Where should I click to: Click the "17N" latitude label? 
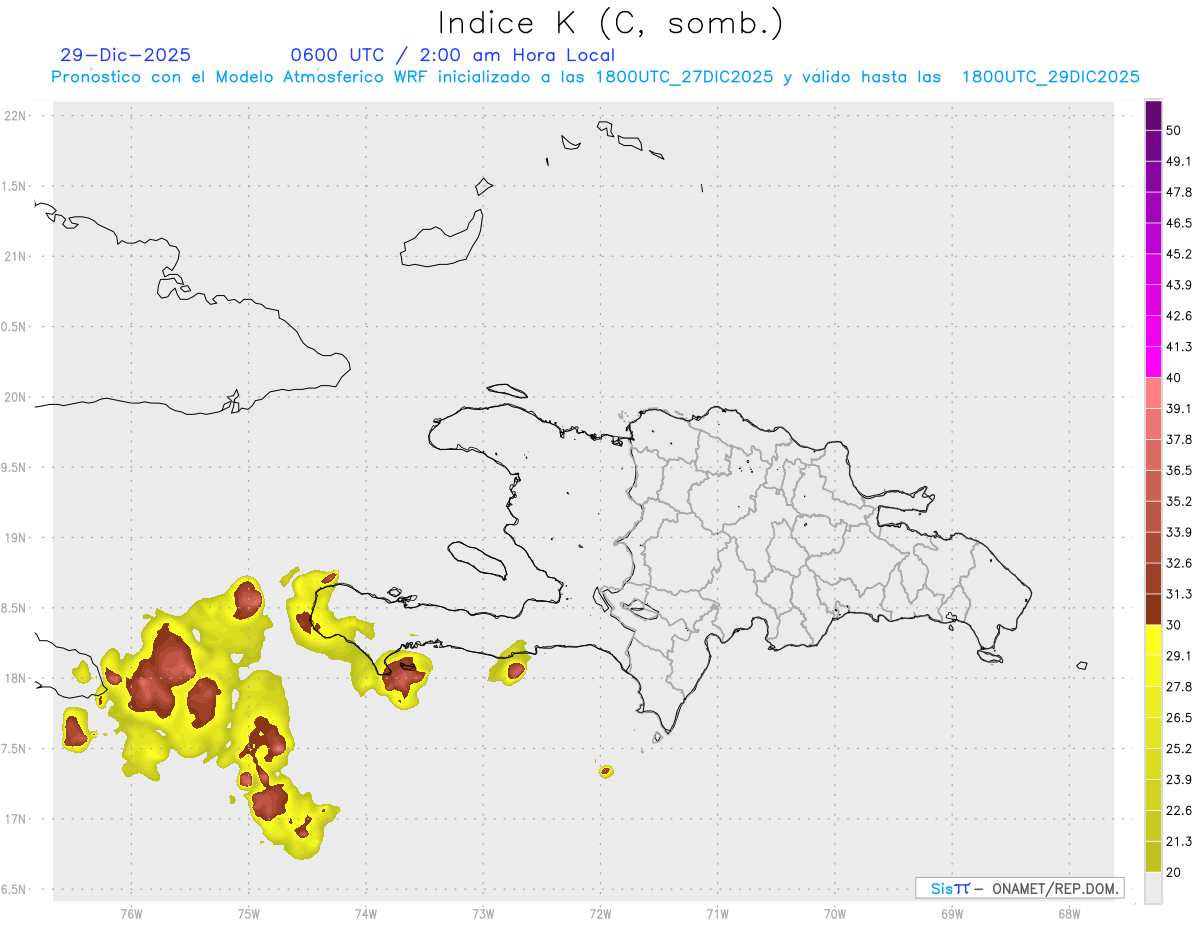(17, 819)
